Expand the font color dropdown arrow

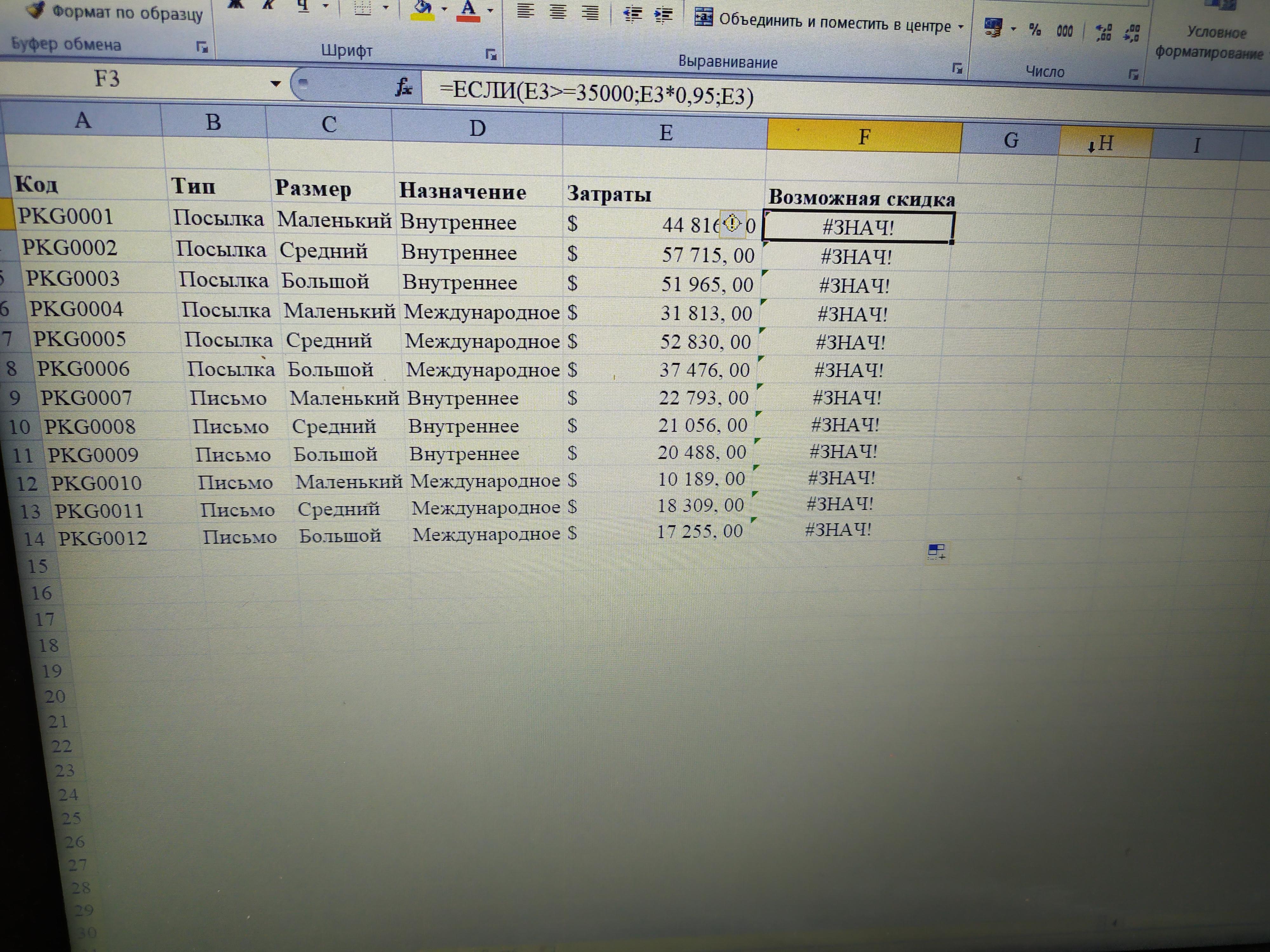(x=490, y=10)
